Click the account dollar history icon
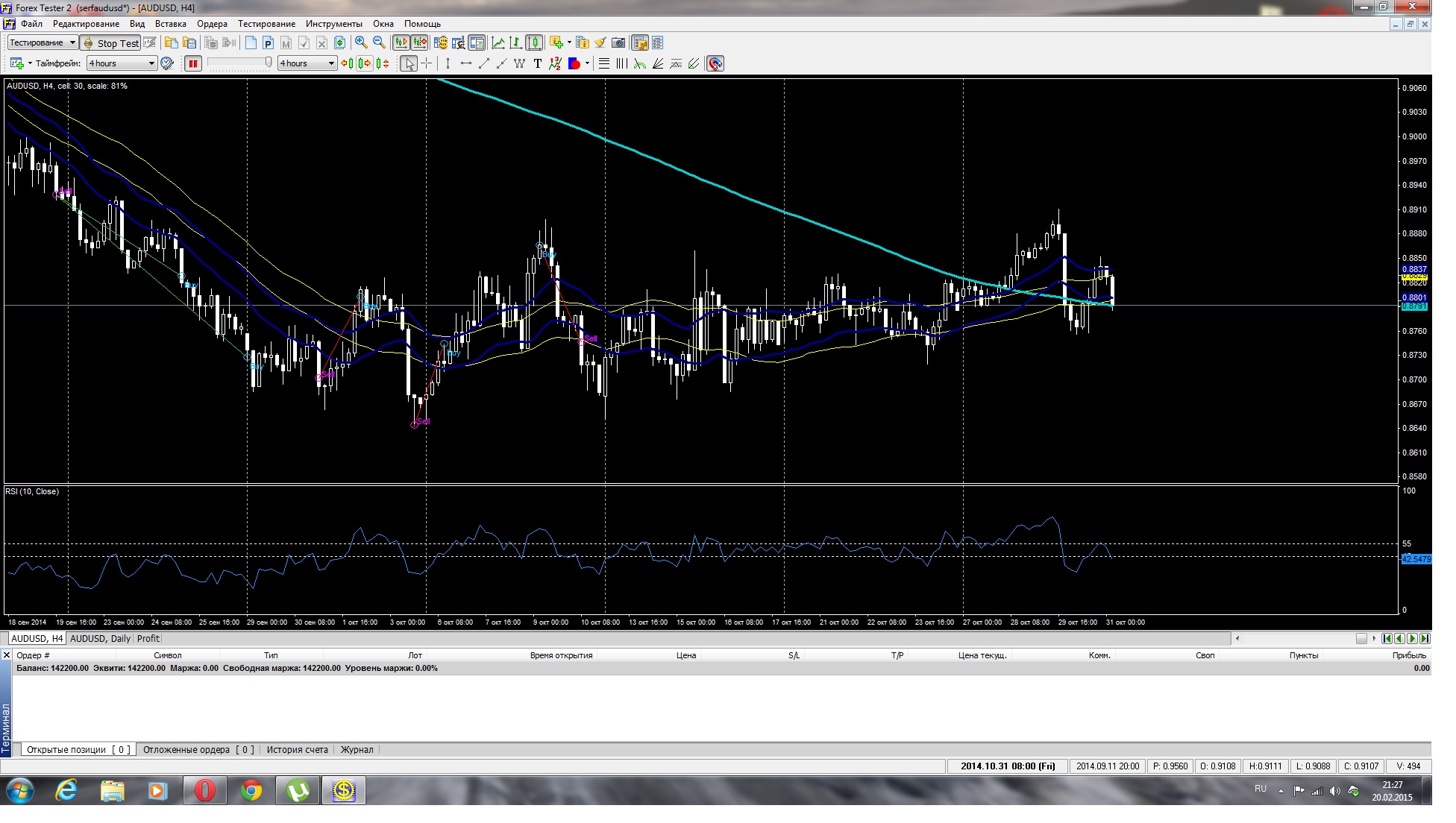Image resolution: width=1456 pixels, height=823 pixels. 441,42
